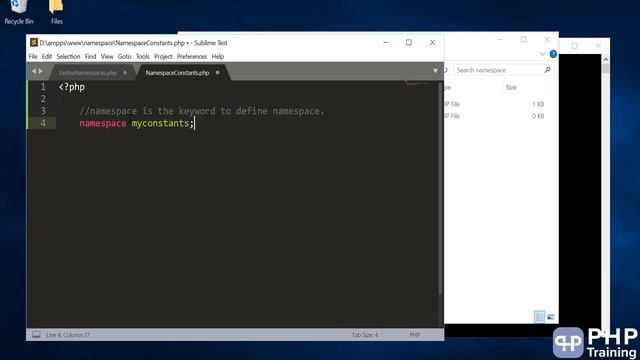
Task: Open the Goto menu
Action: pos(124,56)
